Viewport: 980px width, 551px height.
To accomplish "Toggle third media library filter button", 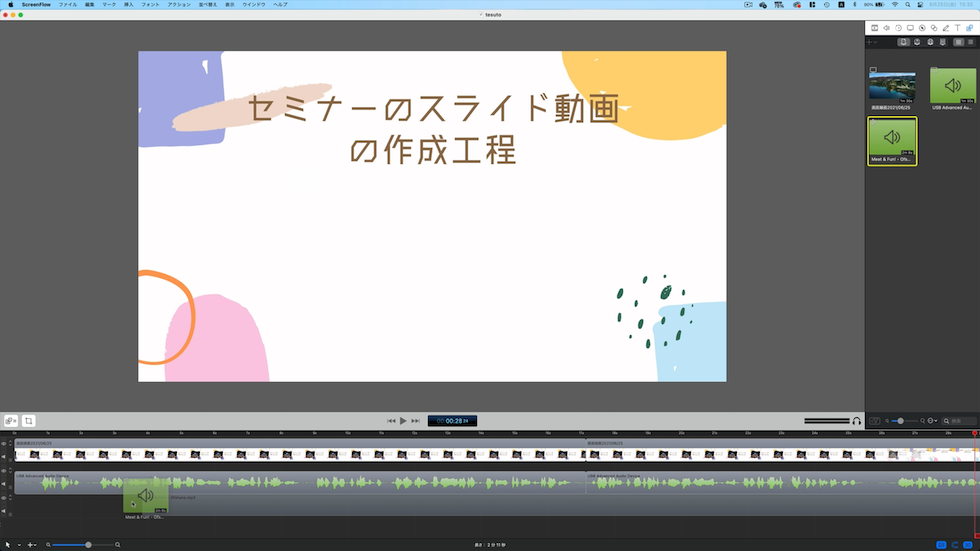I will click(930, 42).
